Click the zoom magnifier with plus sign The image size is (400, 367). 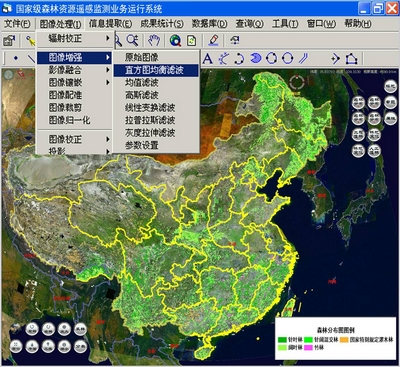click(133, 40)
